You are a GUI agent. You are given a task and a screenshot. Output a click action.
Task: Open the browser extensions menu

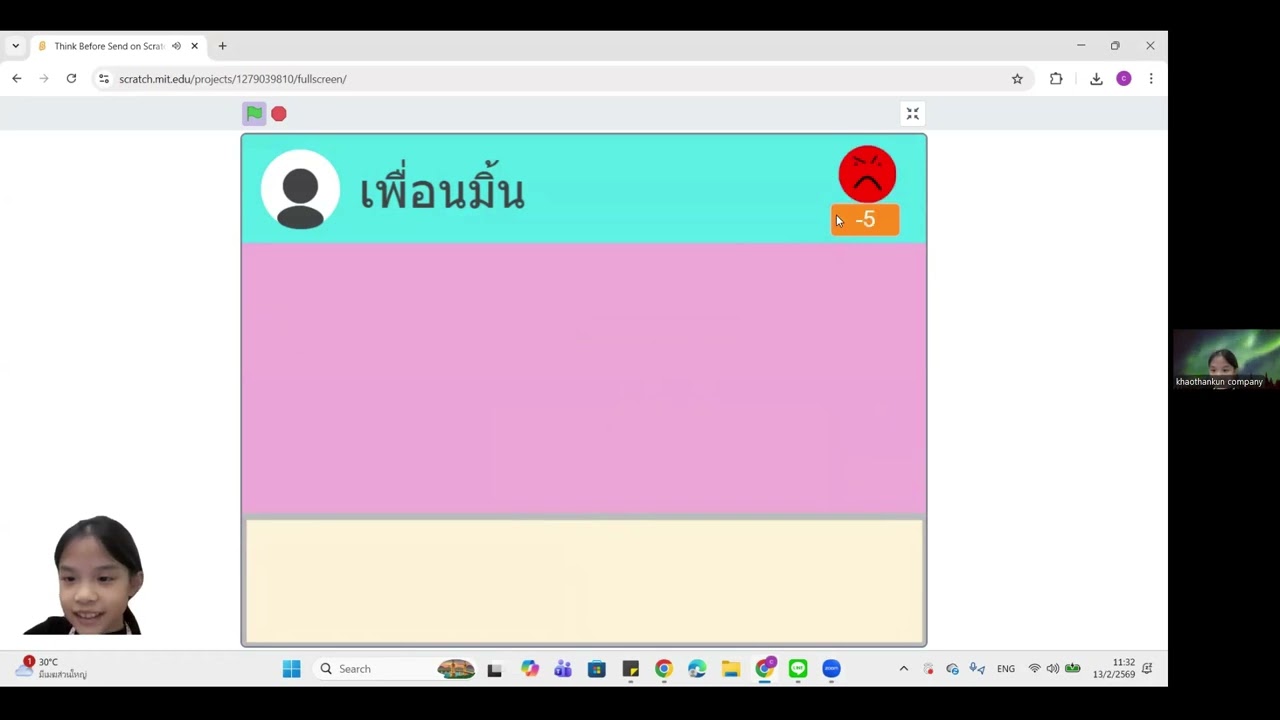[1056, 79]
